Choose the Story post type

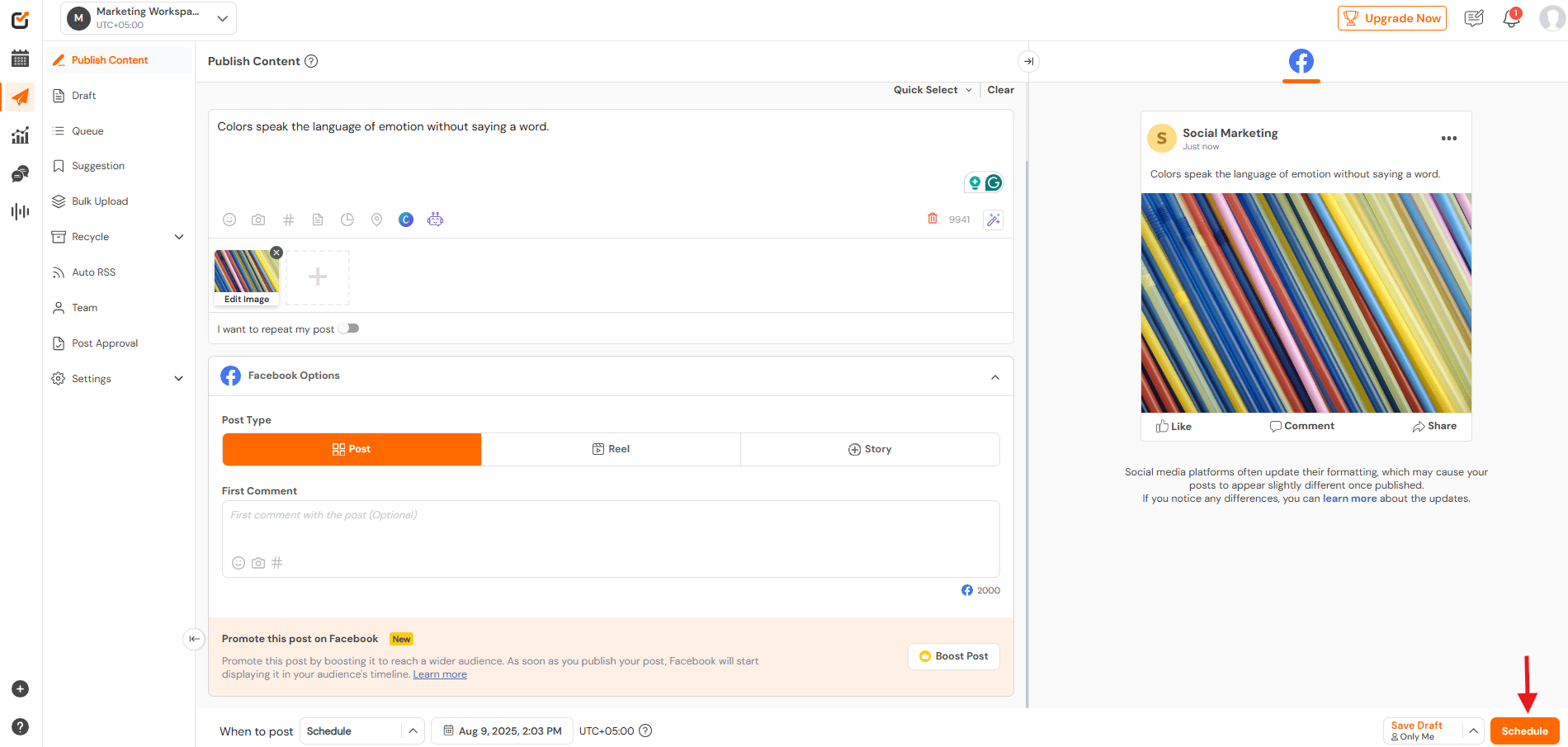[x=870, y=449]
